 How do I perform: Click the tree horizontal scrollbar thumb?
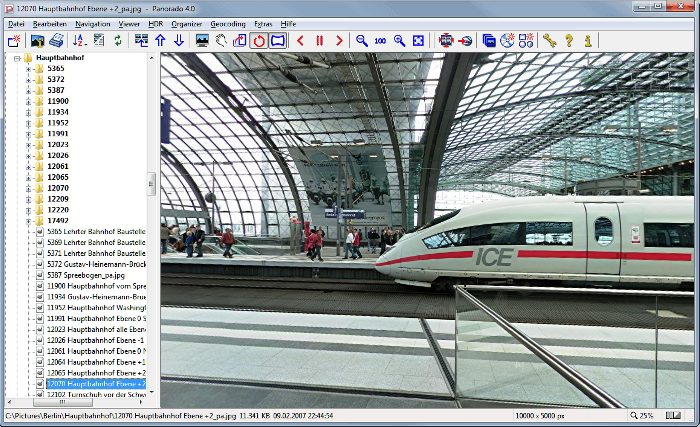coord(62,402)
